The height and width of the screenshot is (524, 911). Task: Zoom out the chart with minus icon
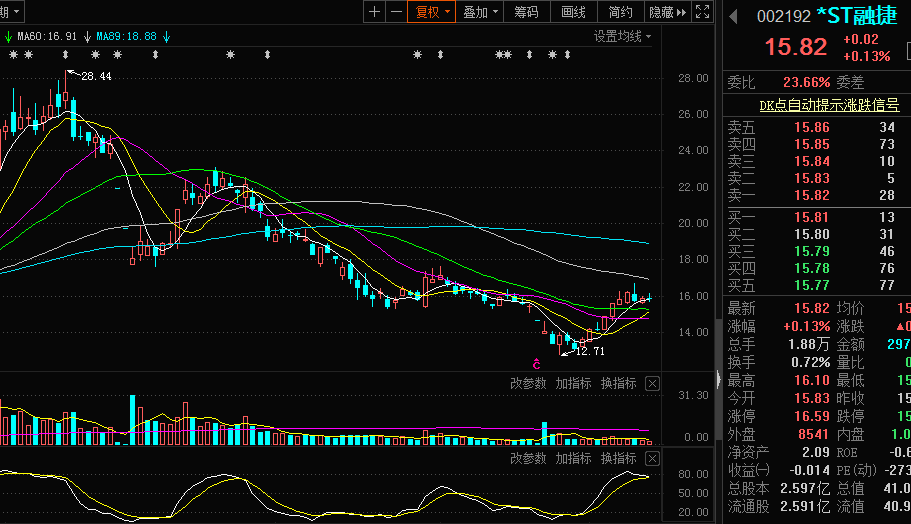coord(396,12)
